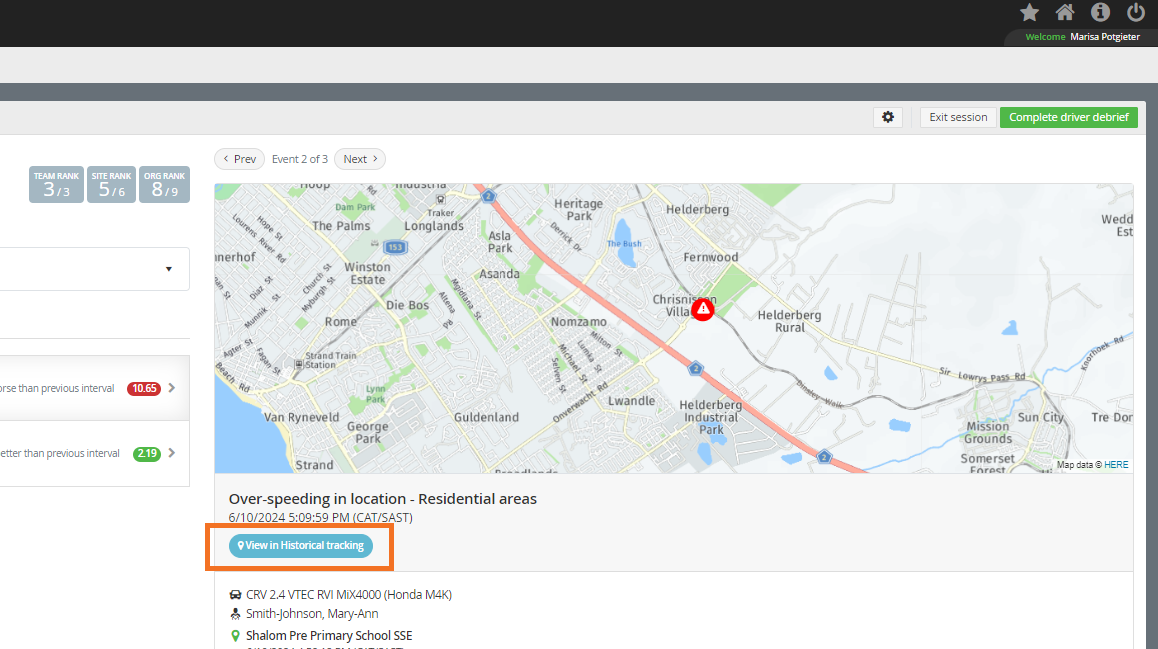Click 'Van Ryneveld' label on map
The width and height of the screenshot is (1158, 649).
(x=301, y=417)
